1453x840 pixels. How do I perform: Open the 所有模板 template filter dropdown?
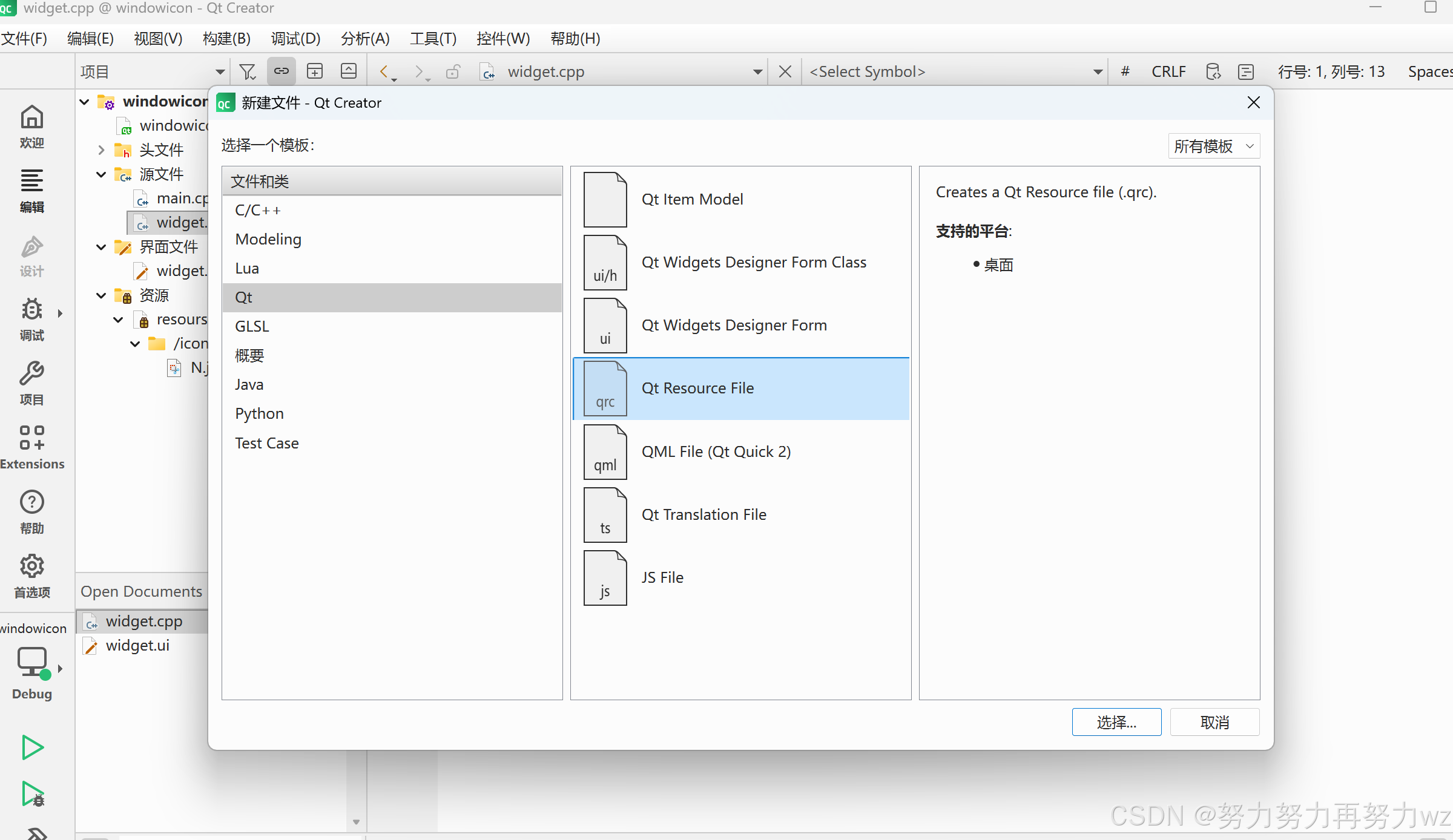[1214, 146]
